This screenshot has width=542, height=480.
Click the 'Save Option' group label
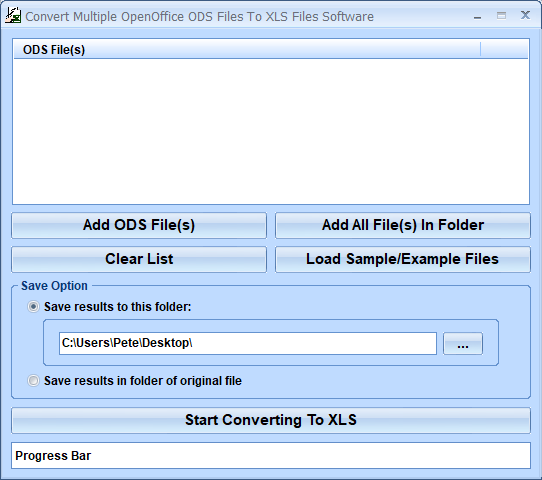point(54,286)
